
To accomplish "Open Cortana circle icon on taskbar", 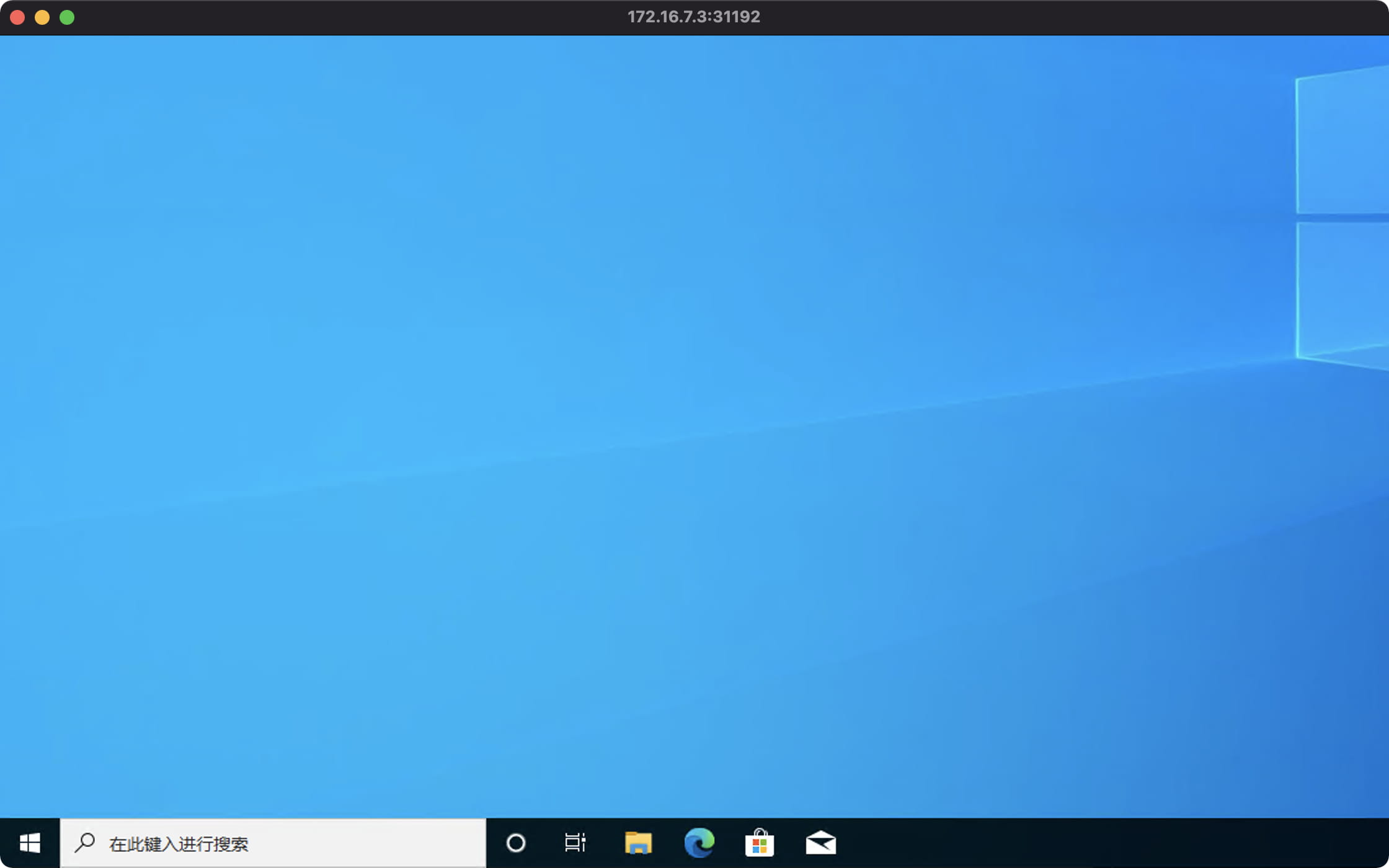I will [515, 843].
